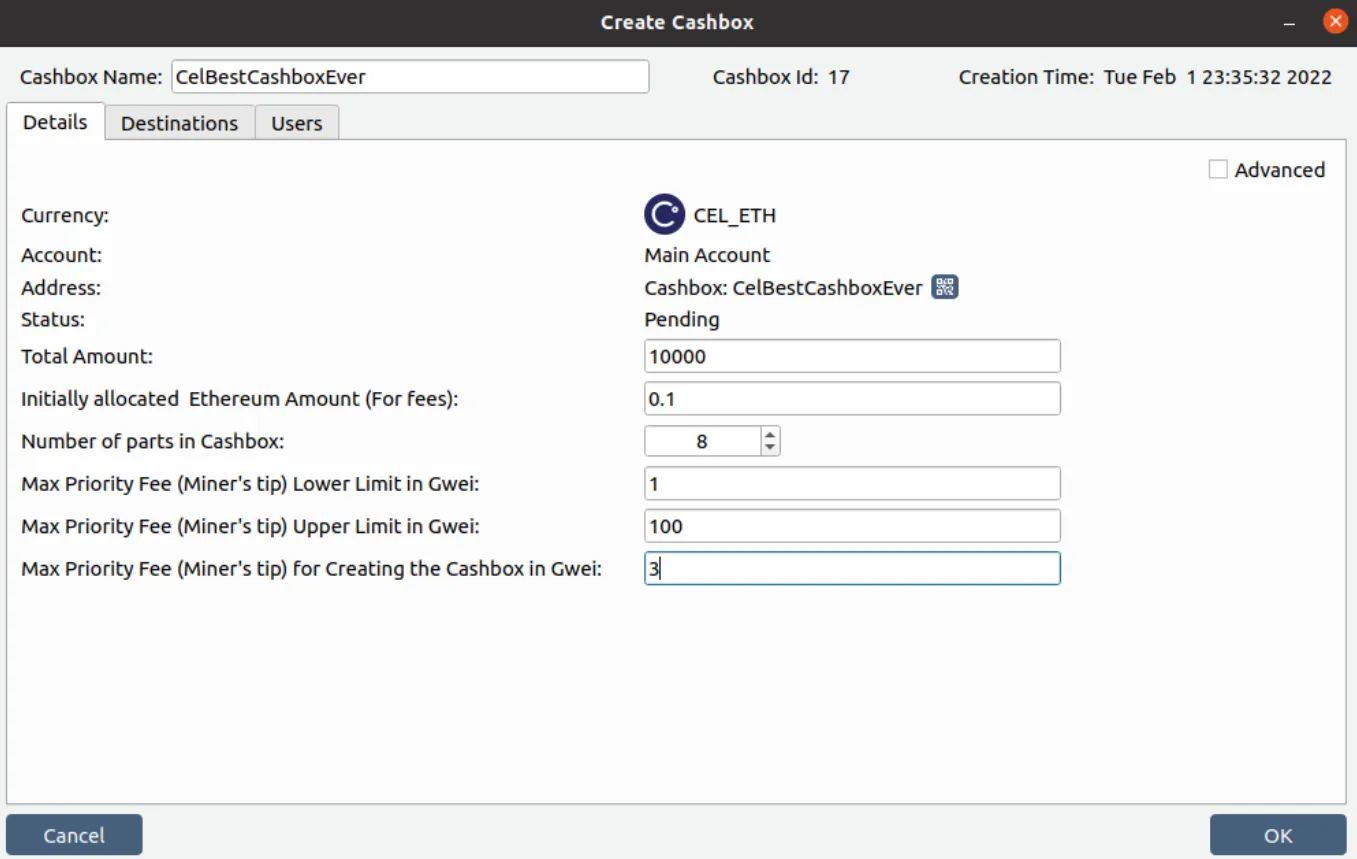1357x859 pixels.
Task: Click the CEL_ETH currency logo icon
Action: coord(664,215)
